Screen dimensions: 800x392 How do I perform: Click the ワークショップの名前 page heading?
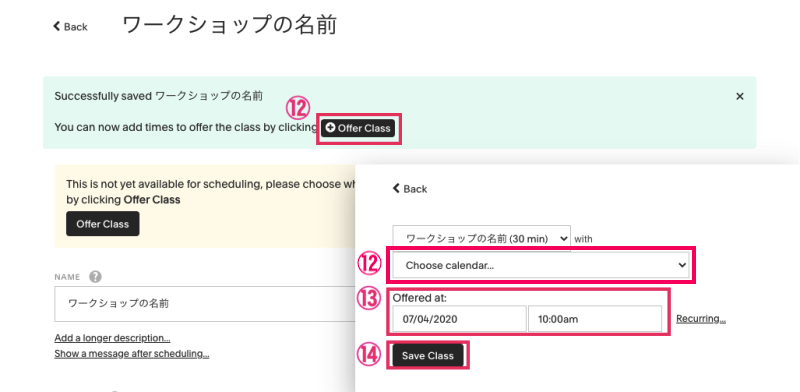[x=230, y=25]
